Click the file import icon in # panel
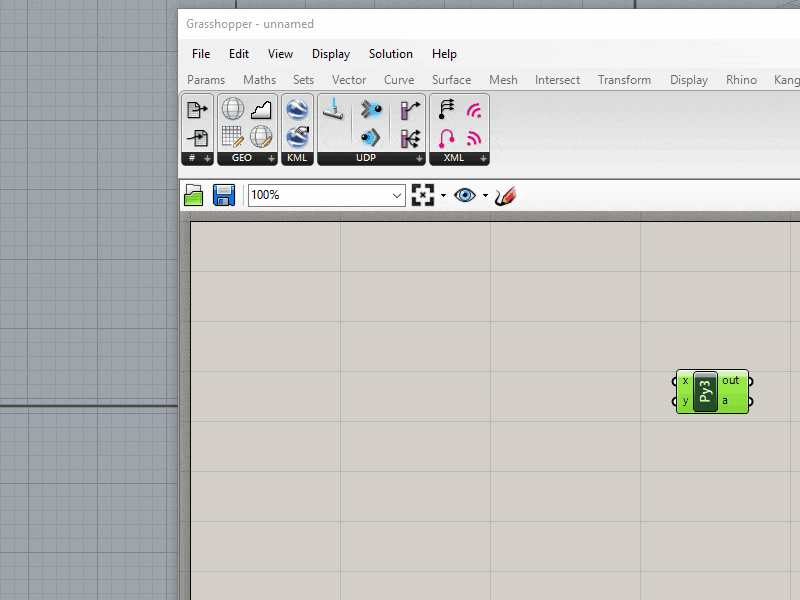This screenshot has height=600, width=800. pos(197,138)
